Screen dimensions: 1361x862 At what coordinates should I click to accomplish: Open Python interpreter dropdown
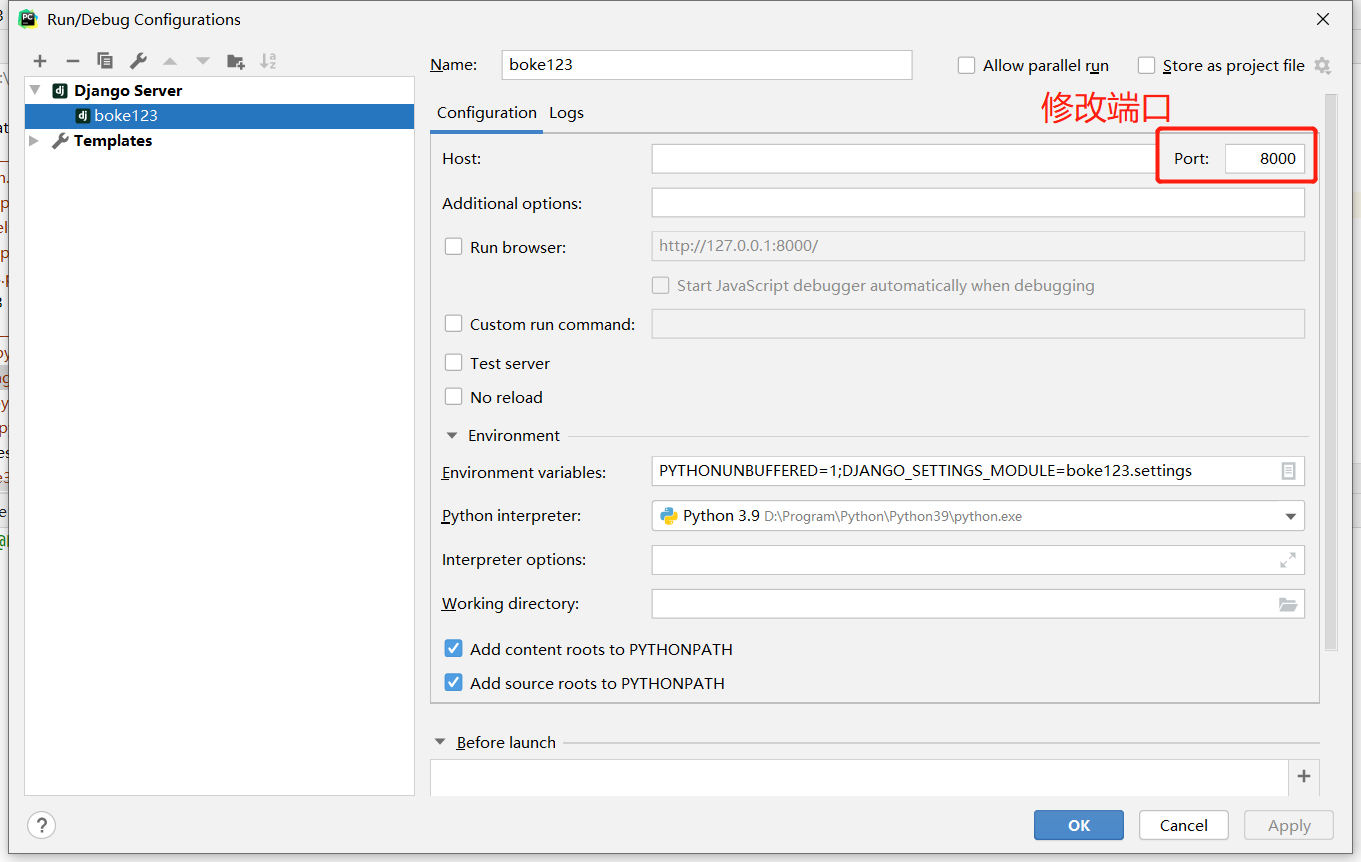(1290, 516)
